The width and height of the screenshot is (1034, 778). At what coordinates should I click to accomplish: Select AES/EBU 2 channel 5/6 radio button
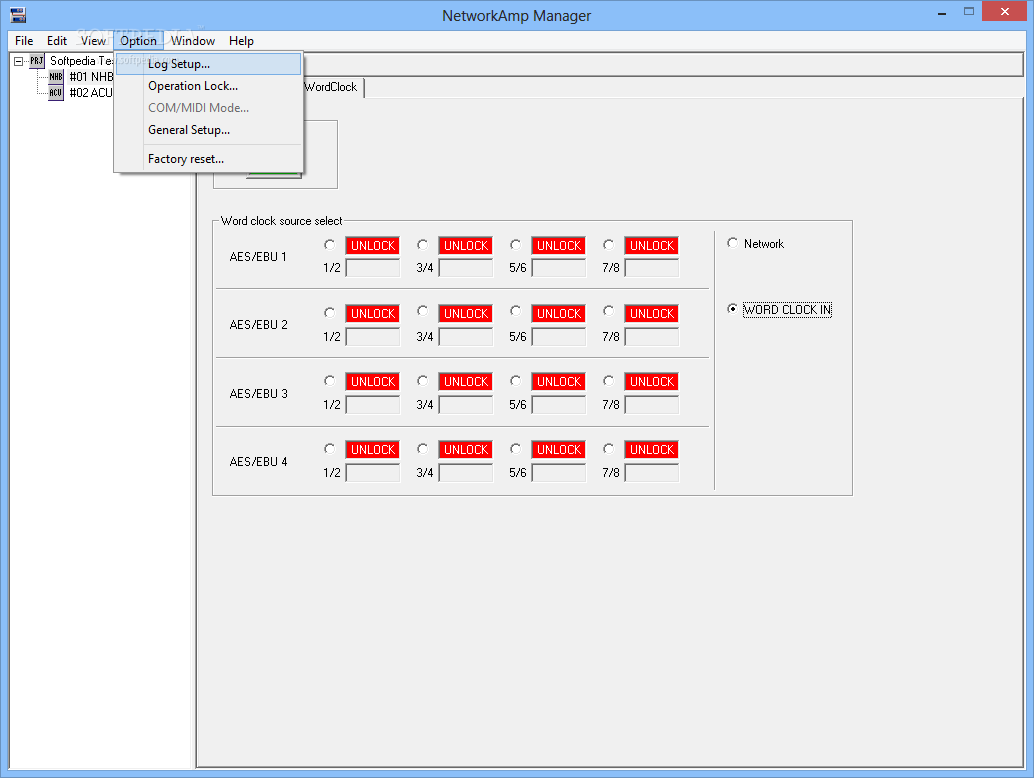(516, 311)
